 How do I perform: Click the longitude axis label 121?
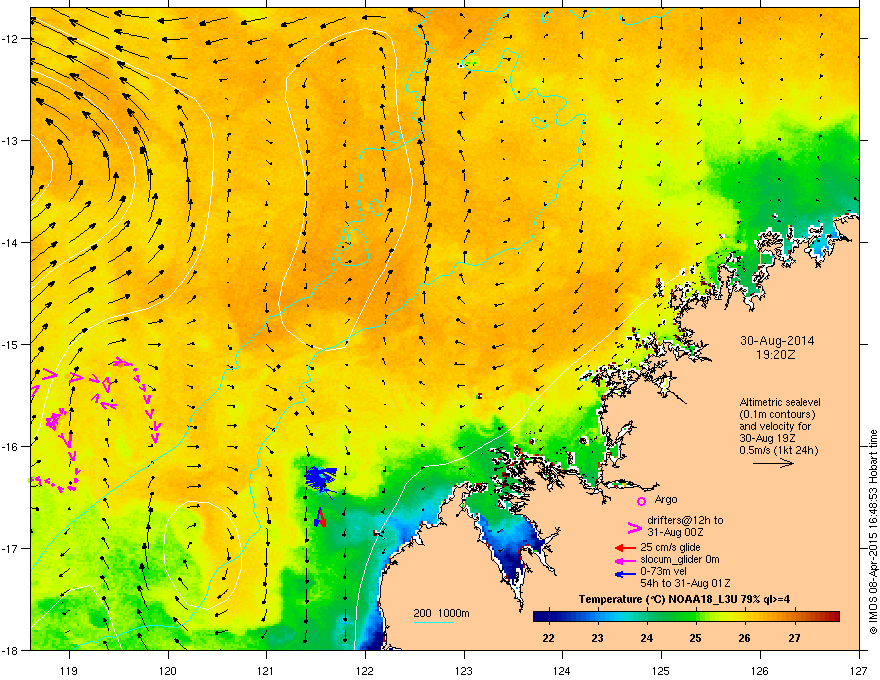click(x=266, y=670)
